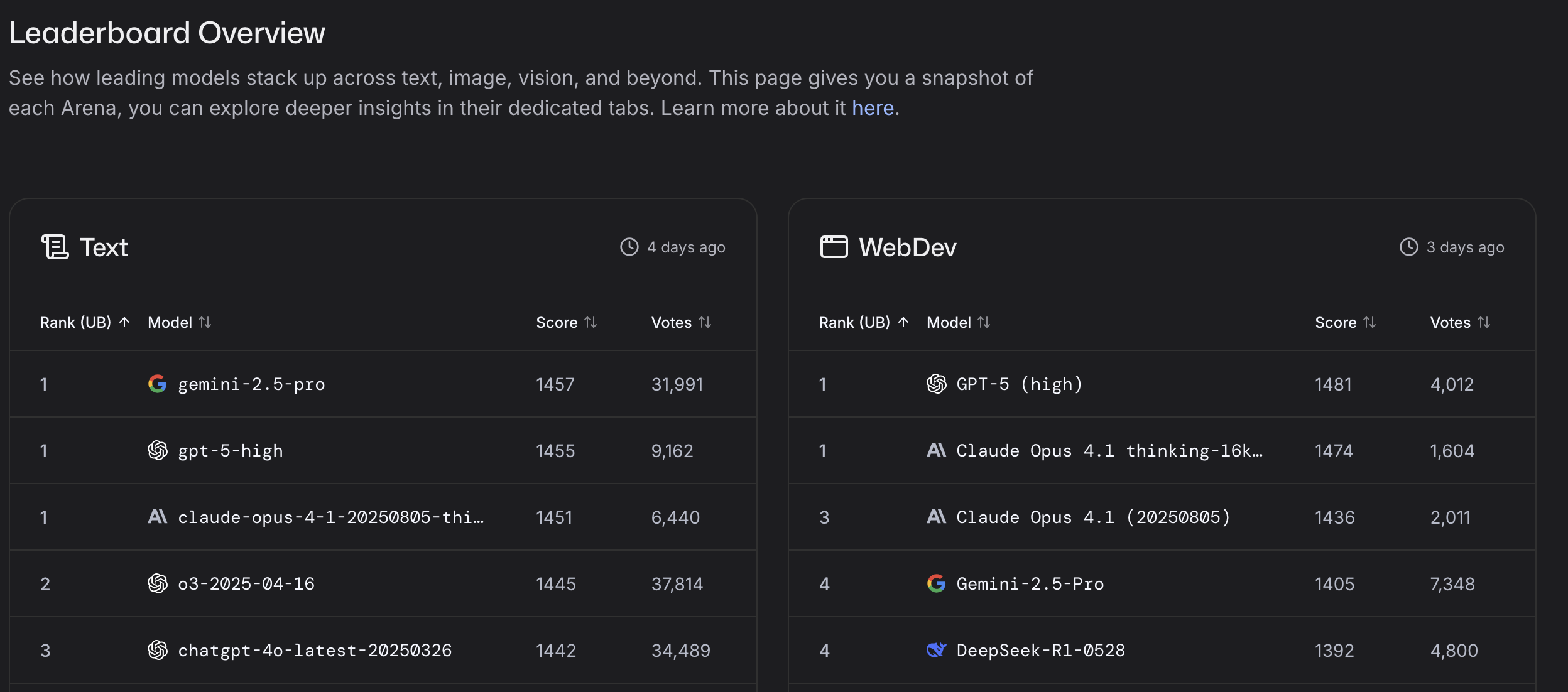This screenshot has width=1568, height=692.
Task: Click the DeepSeek whale logo
Action: 936,650
